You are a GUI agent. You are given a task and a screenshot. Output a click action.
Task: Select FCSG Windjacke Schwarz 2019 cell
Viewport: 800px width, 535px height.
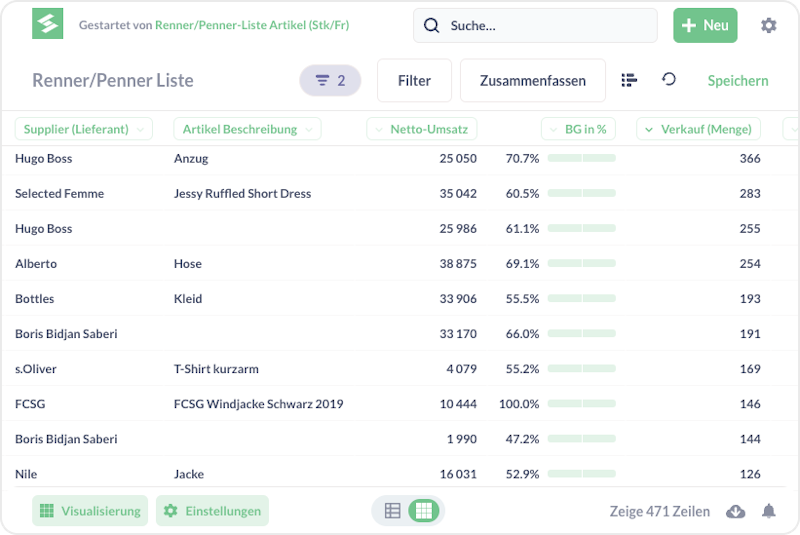[259, 404]
